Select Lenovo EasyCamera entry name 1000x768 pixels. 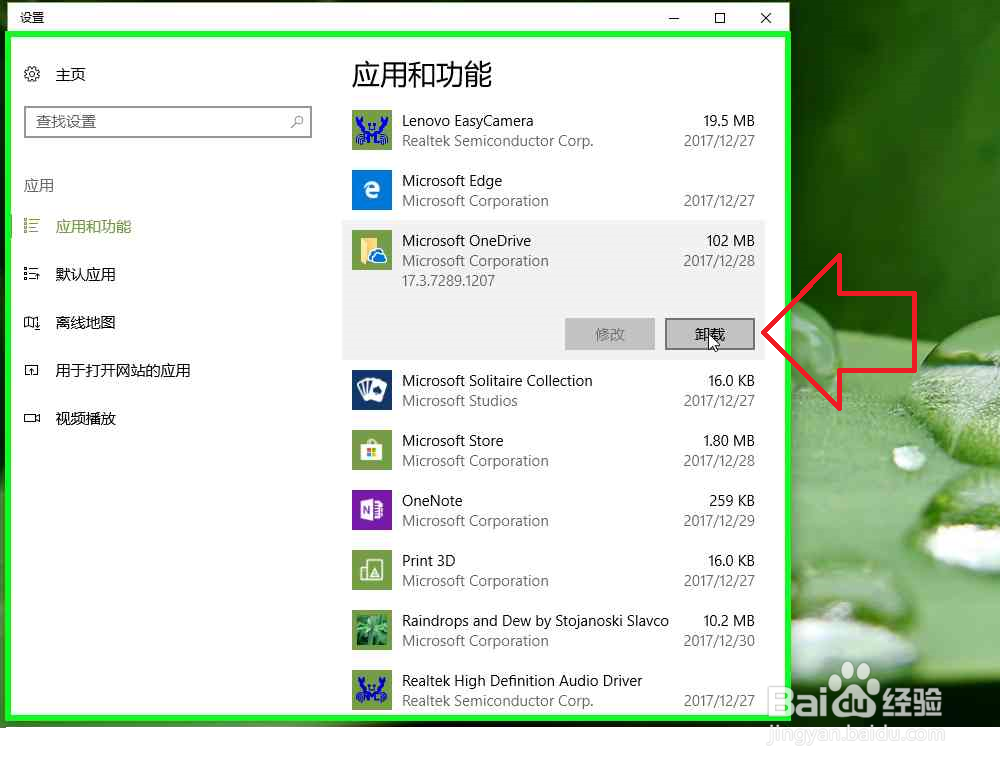pyautogui.click(x=467, y=121)
